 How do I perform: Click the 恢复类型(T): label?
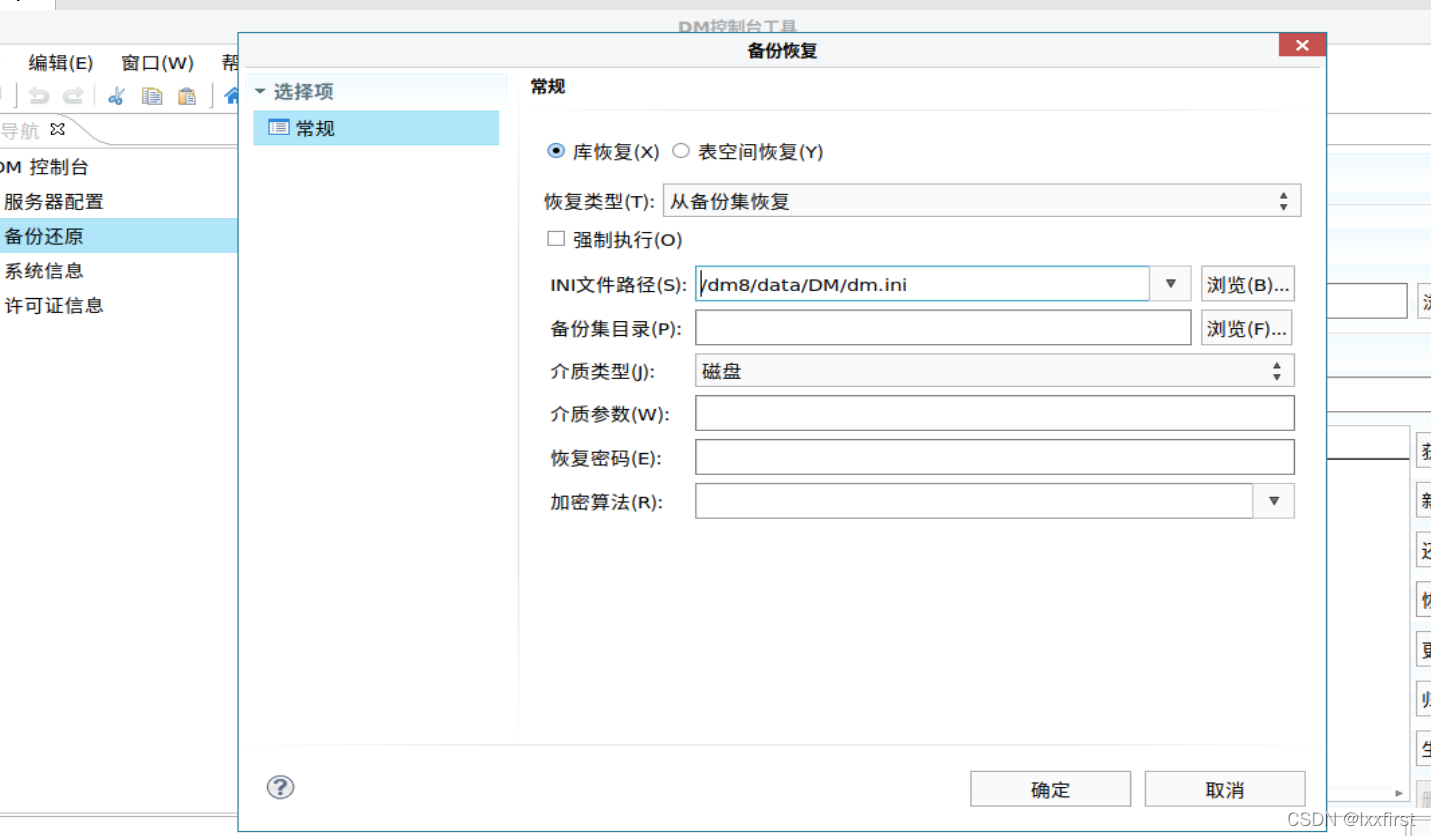pos(599,201)
